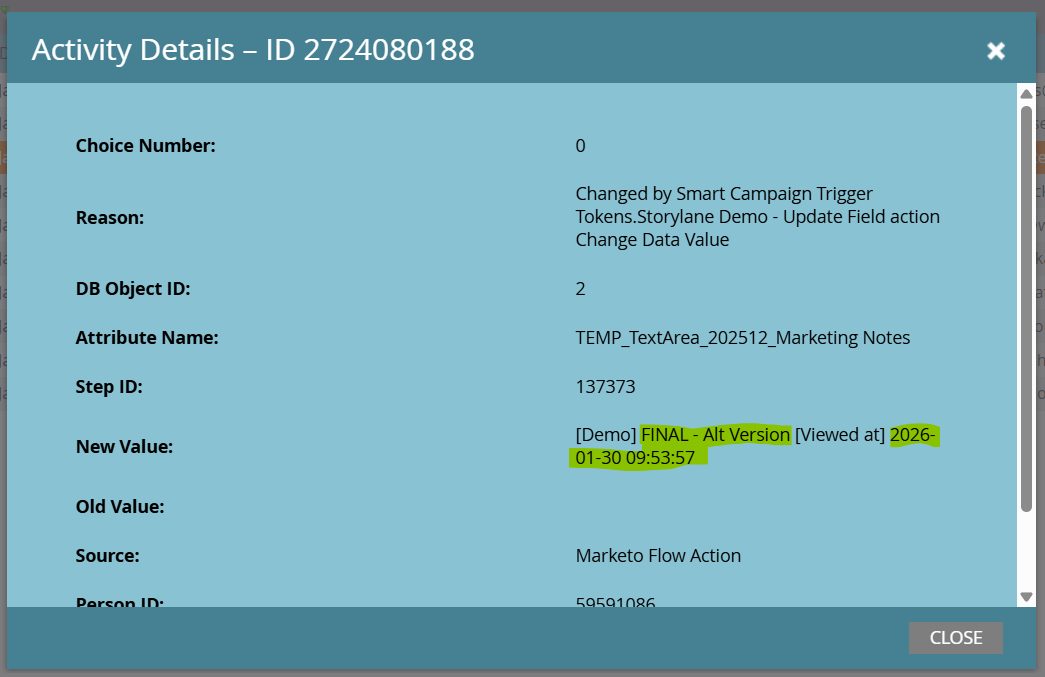The height and width of the screenshot is (677, 1045).
Task: Click the Step ID label
Action: point(109,386)
